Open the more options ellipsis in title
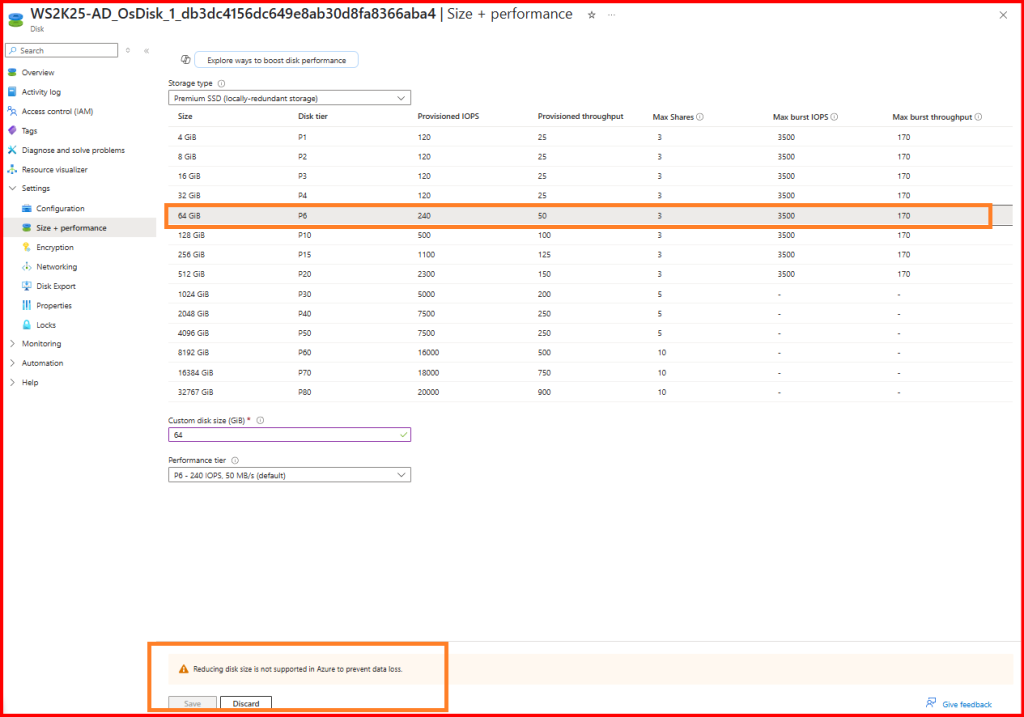1024x717 pixels. point(611,15)
